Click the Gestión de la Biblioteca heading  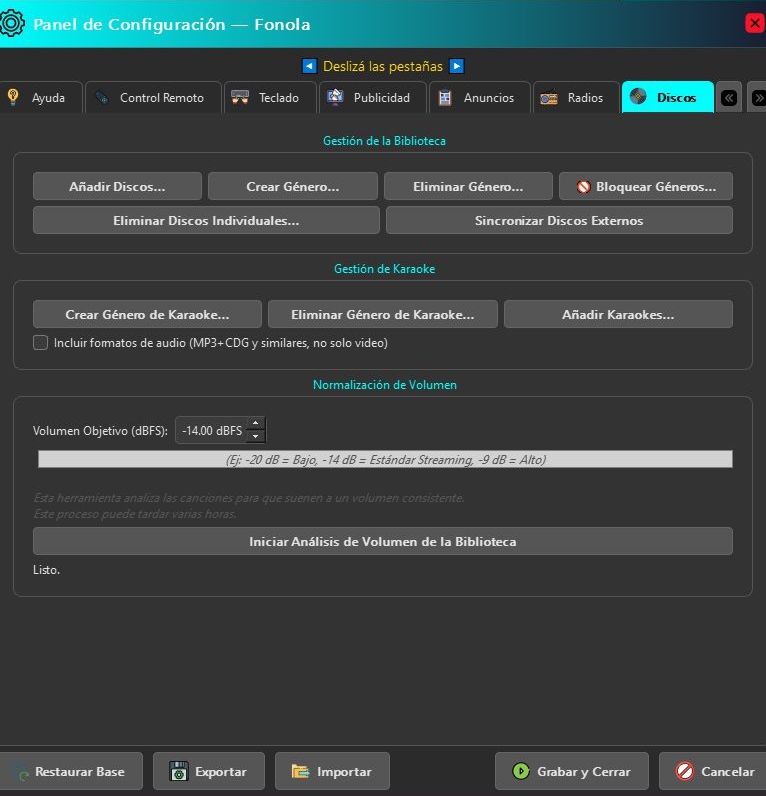(x=384, y=141)
